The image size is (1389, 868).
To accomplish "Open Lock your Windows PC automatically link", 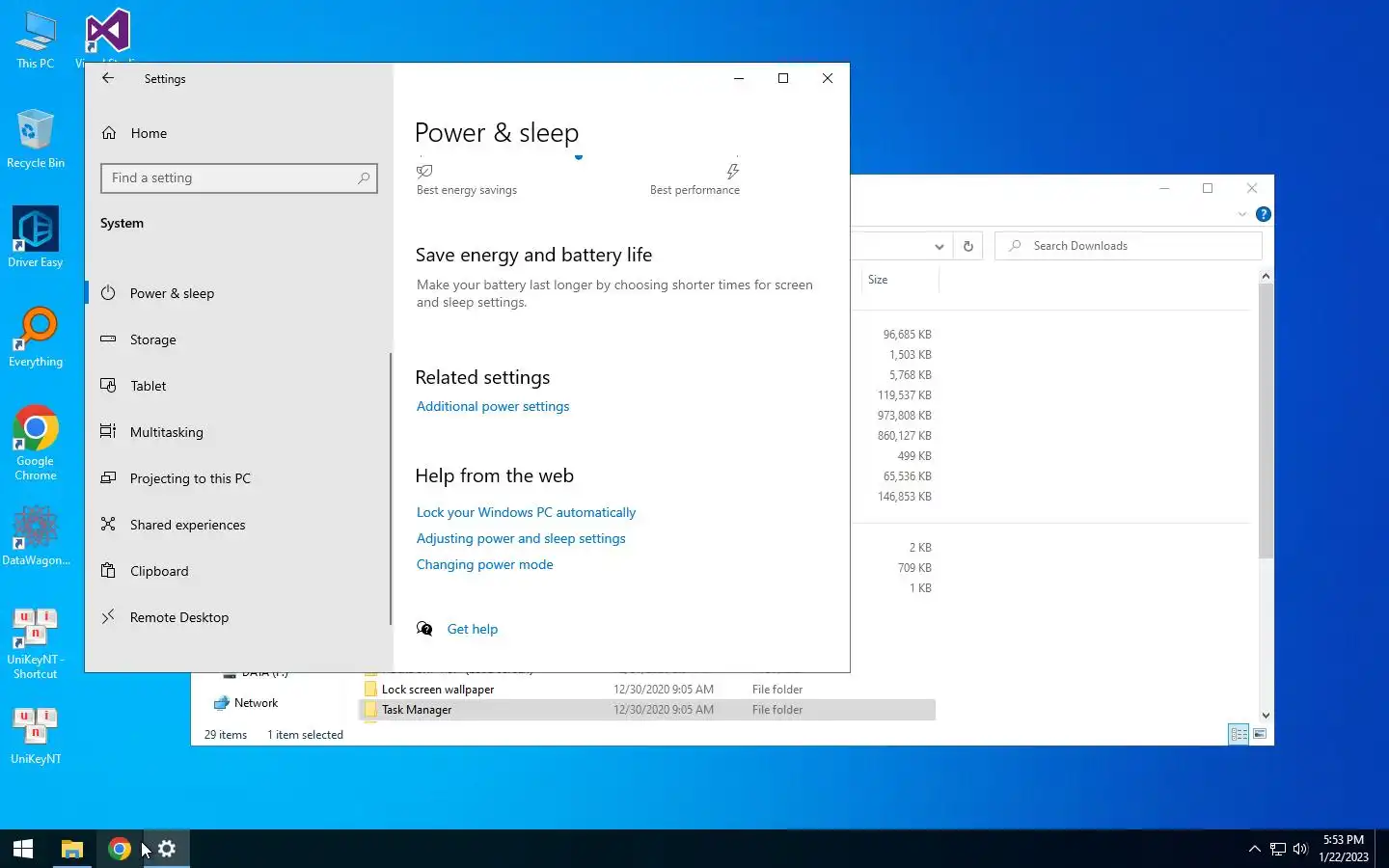I will click(x=526, y=513).
